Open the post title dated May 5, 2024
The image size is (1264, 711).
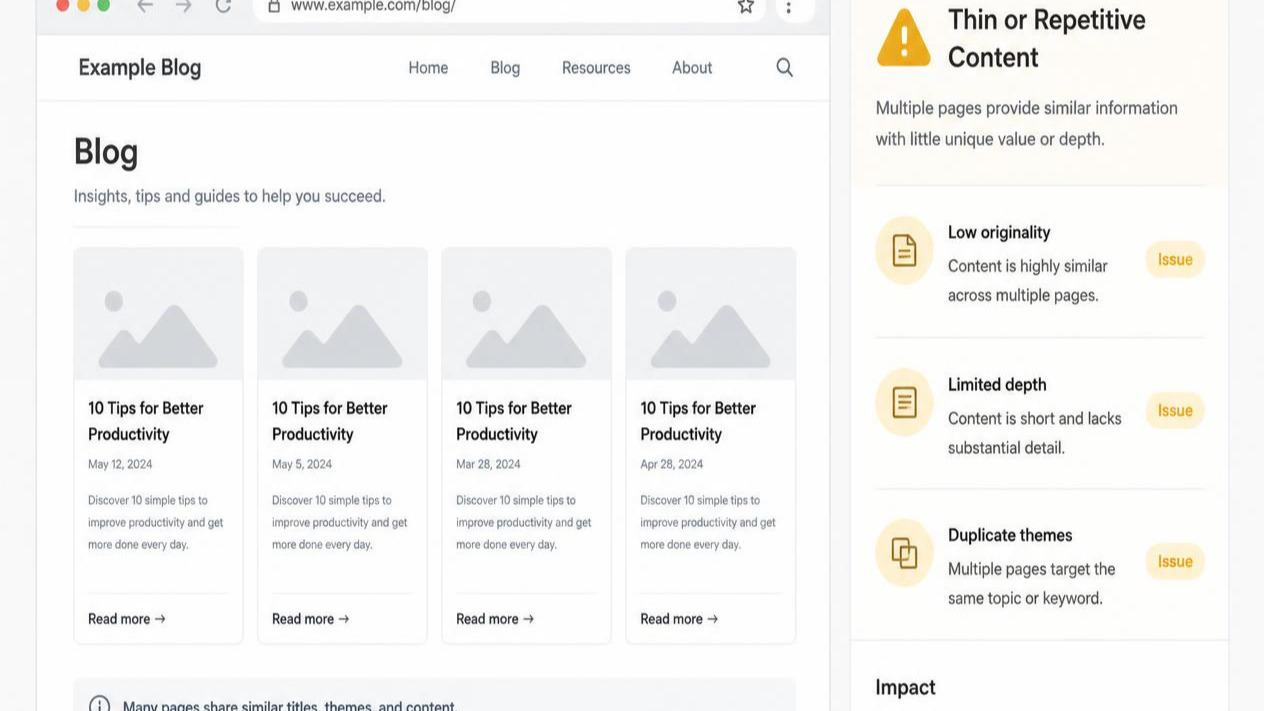click(x=330, y=421)
